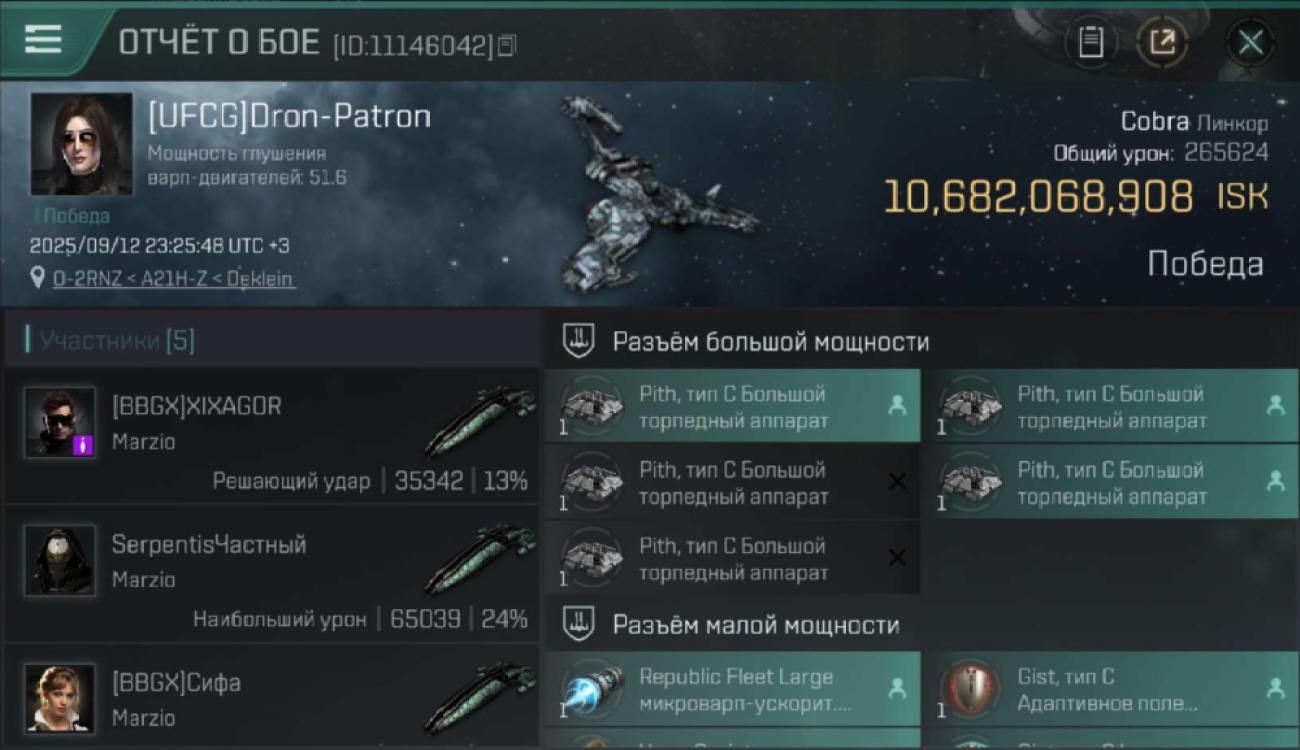Collapse low-power slot section header
This screenshot has width=1300, height=750.
[x=755, y=626]
